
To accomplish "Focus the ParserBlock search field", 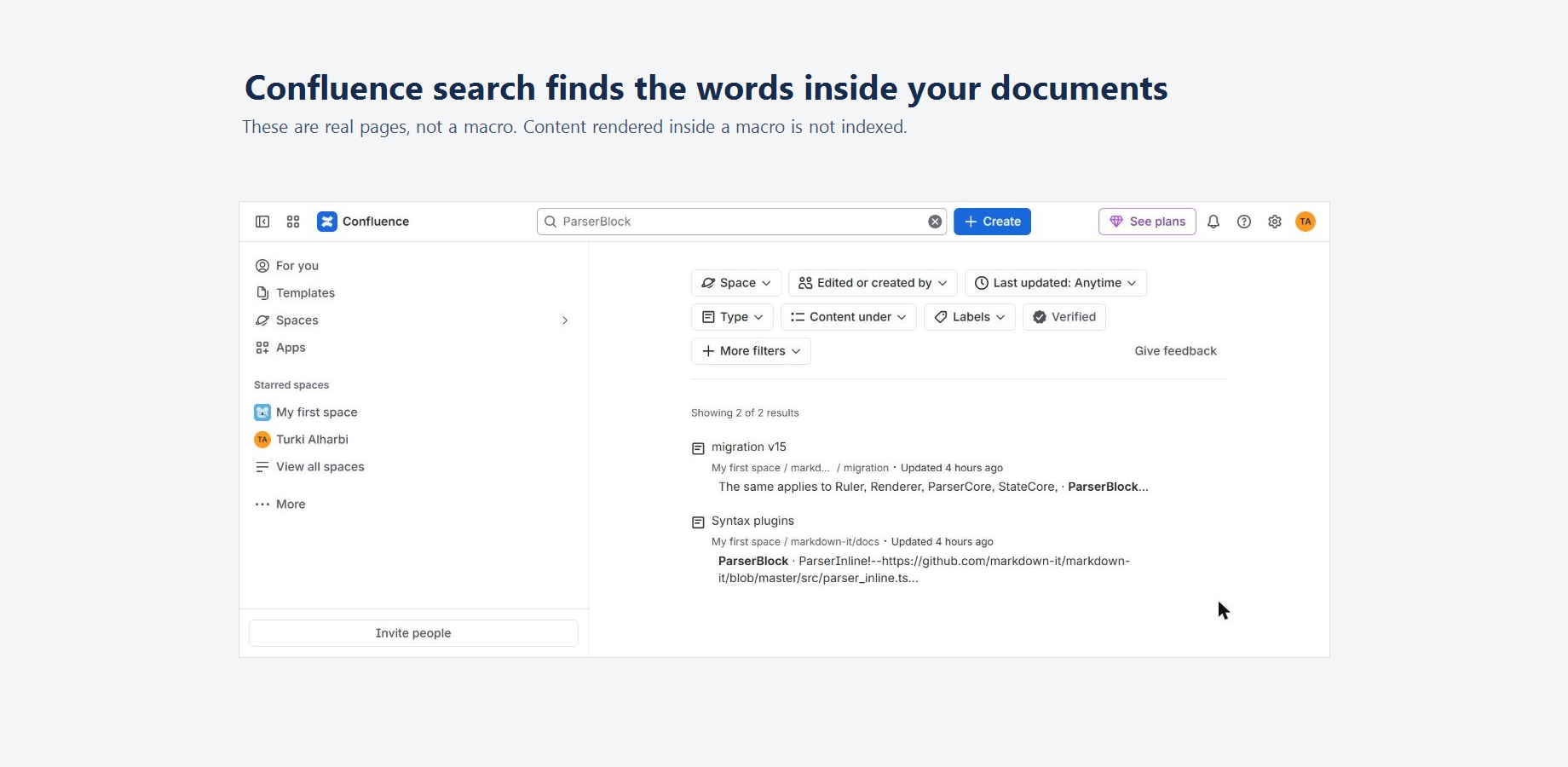I will [741, 222].
